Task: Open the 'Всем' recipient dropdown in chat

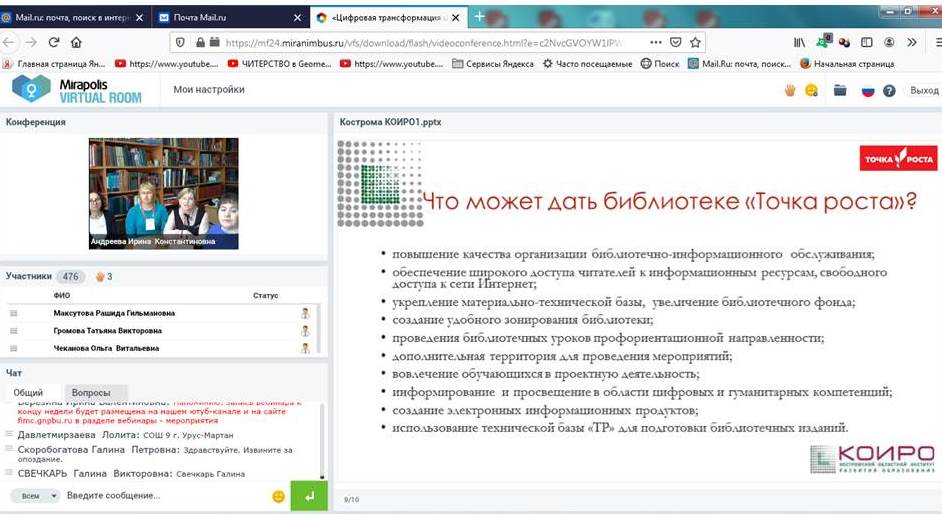Action: [35, 496]
